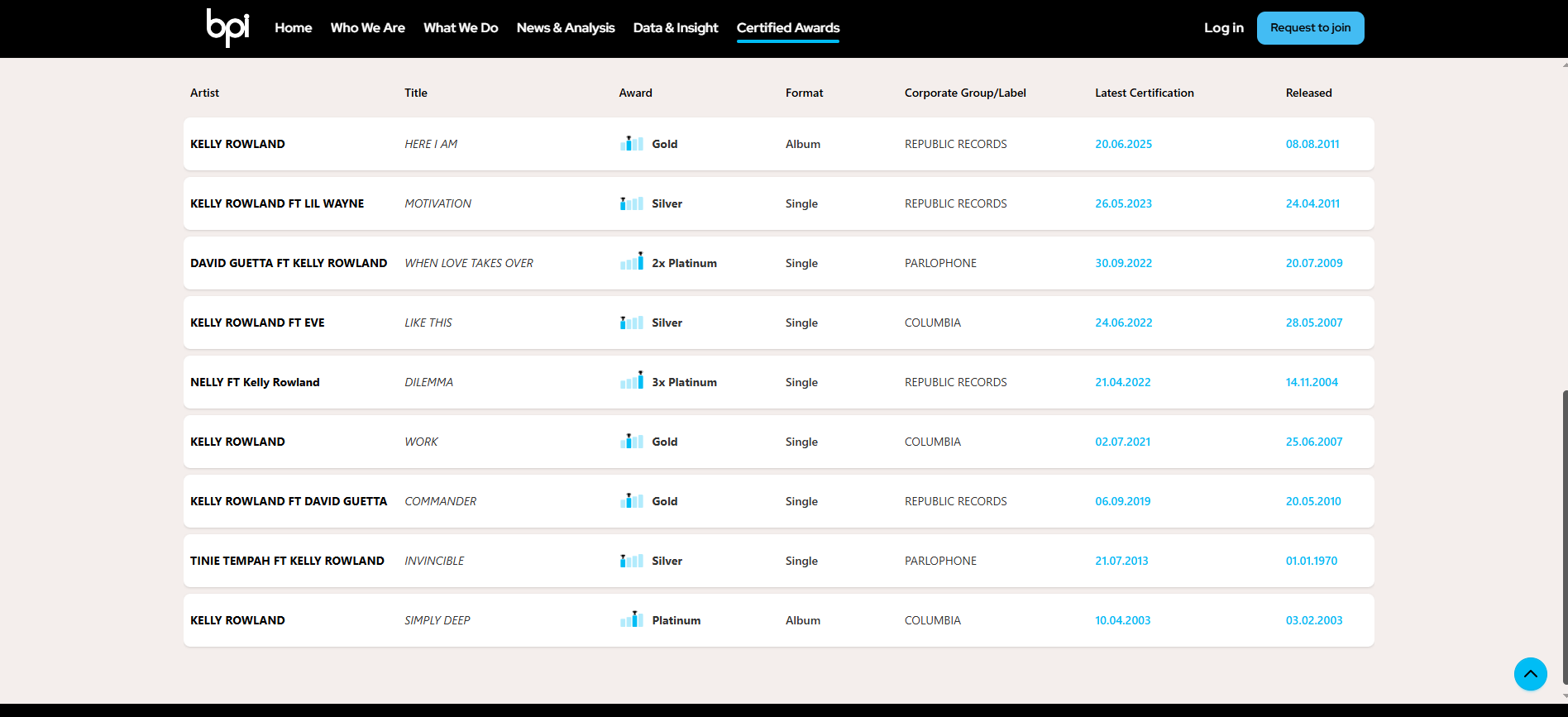Click certification date 21.04.2022
1568x717 pixels.
1123,382
